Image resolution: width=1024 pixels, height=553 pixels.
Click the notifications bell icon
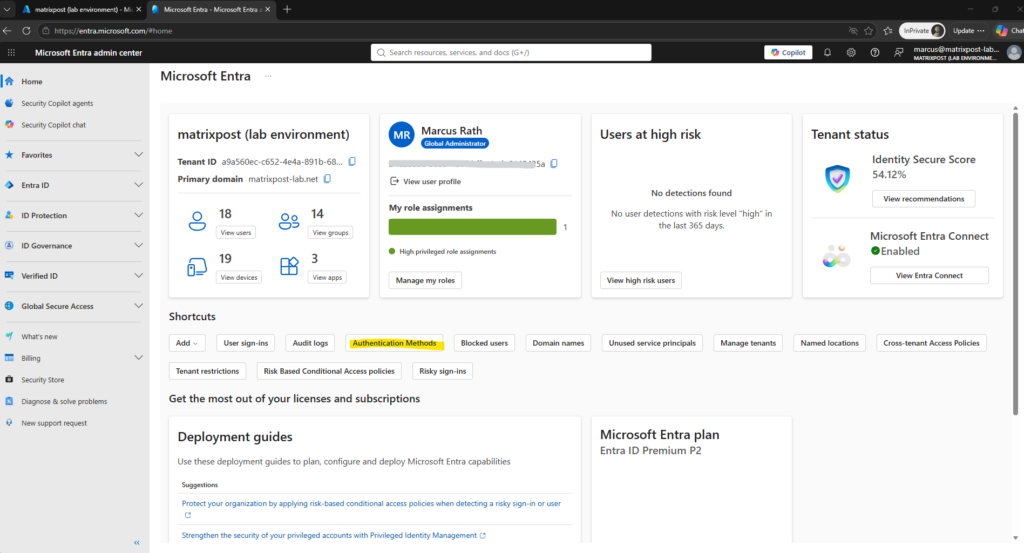(x=827, y=53)
